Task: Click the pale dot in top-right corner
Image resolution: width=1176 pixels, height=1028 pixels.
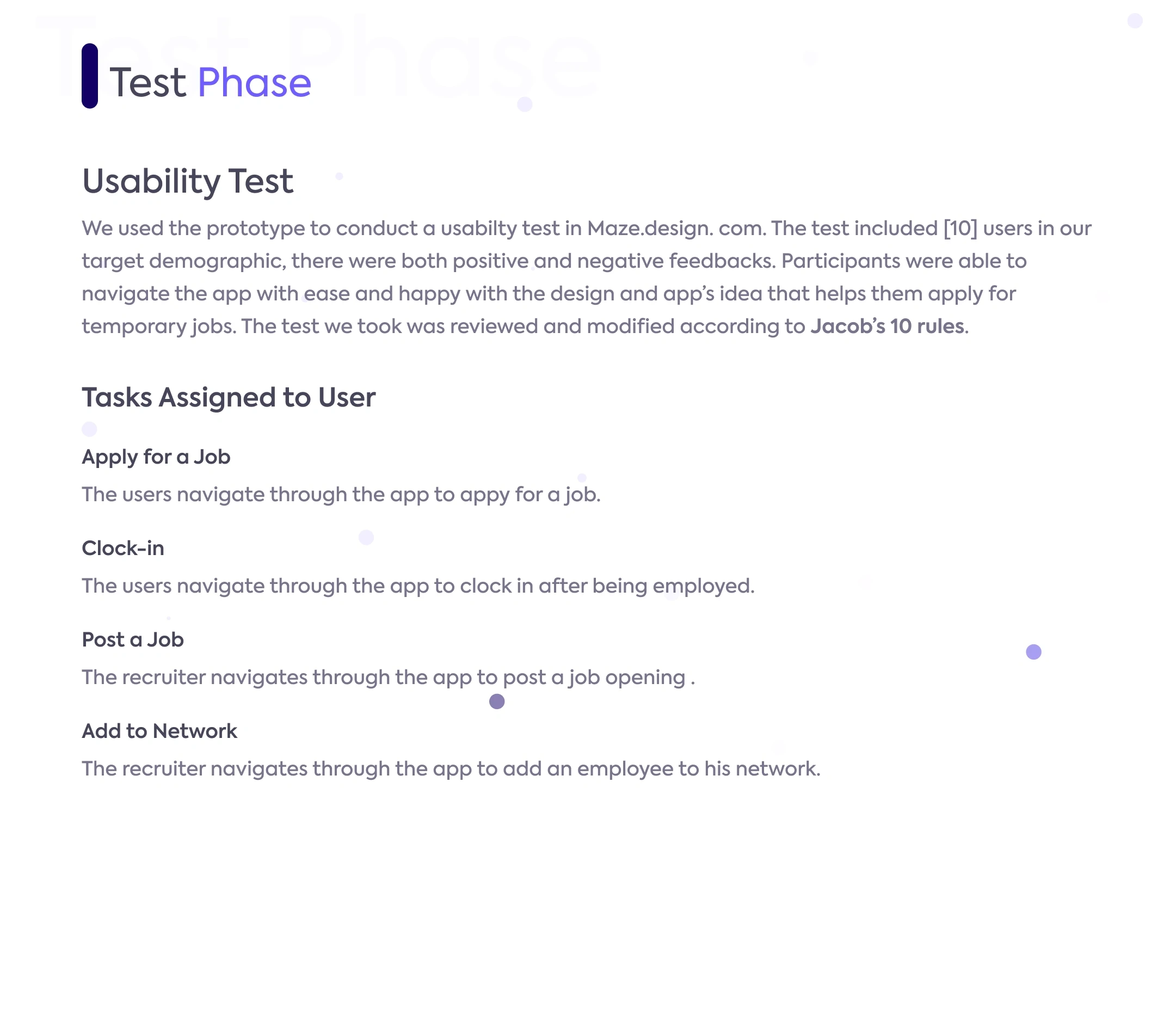Action: [x=1135, y=21]
